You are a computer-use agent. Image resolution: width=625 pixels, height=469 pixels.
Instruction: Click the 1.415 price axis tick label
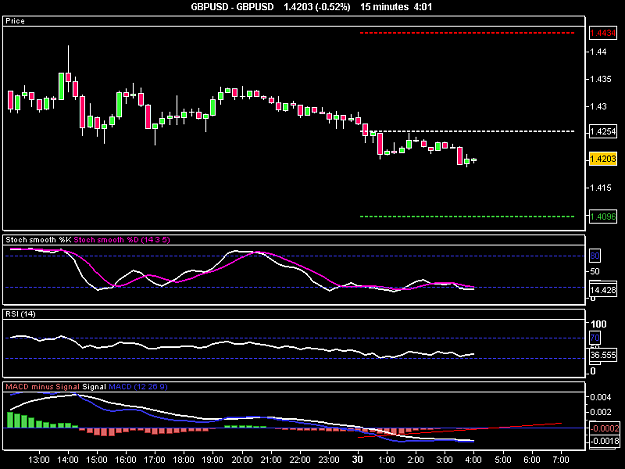click(601, 188)
